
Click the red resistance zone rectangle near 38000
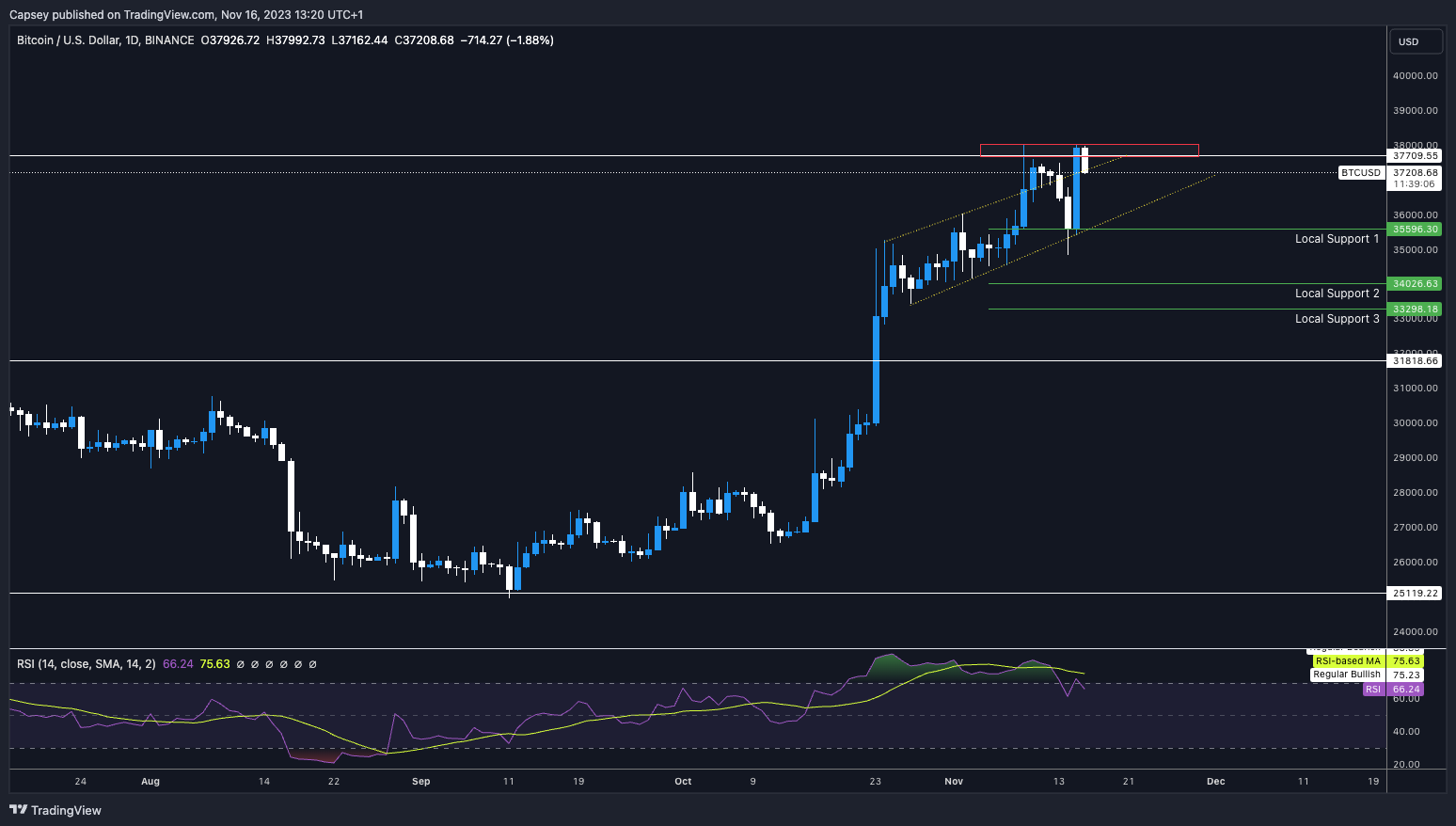[1089, 150]
